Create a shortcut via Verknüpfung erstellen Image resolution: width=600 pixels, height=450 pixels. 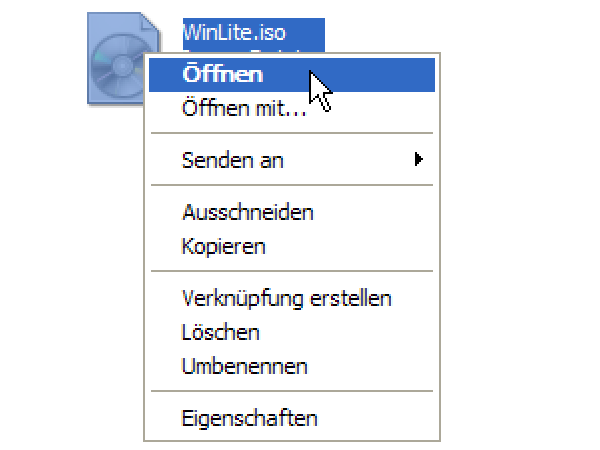[286, 298]
